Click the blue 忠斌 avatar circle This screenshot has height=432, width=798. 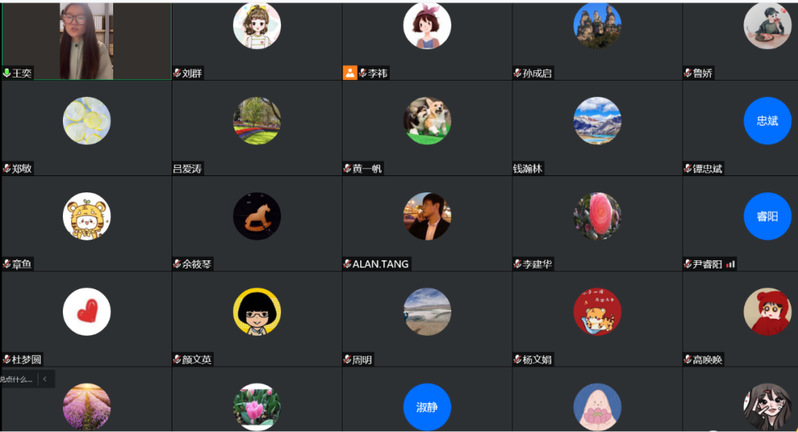(767, 121)
